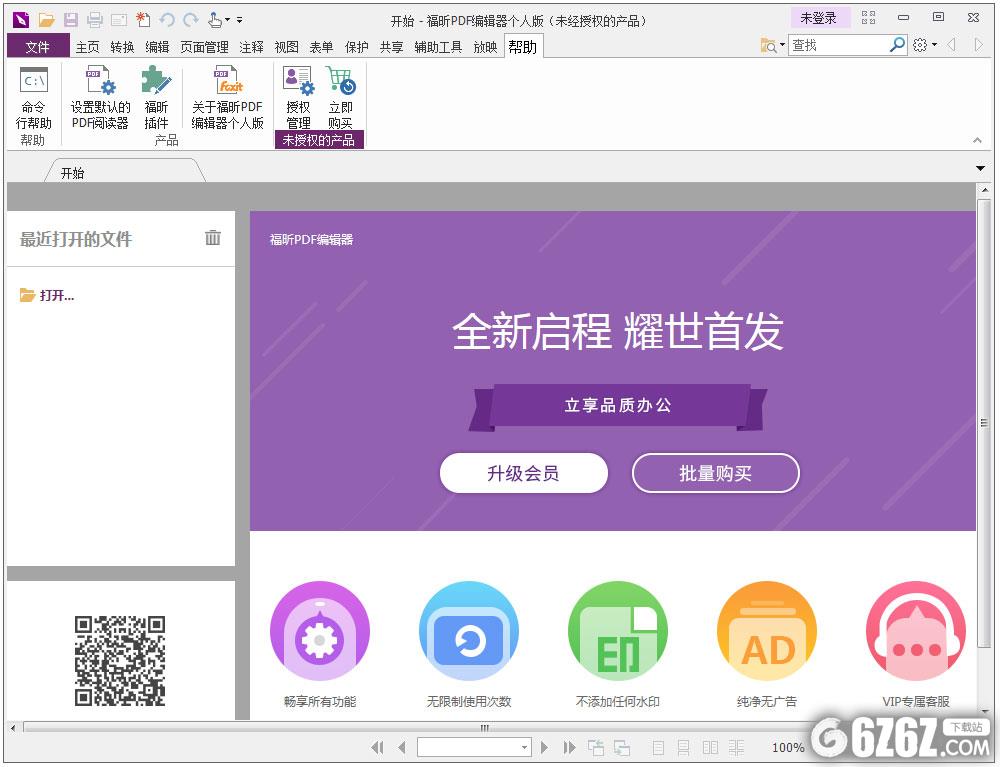Viewport: 1000px width, 767px height.
Task: Click the horizontal scrollbar thumb
Action: click(x=485, y=727)
